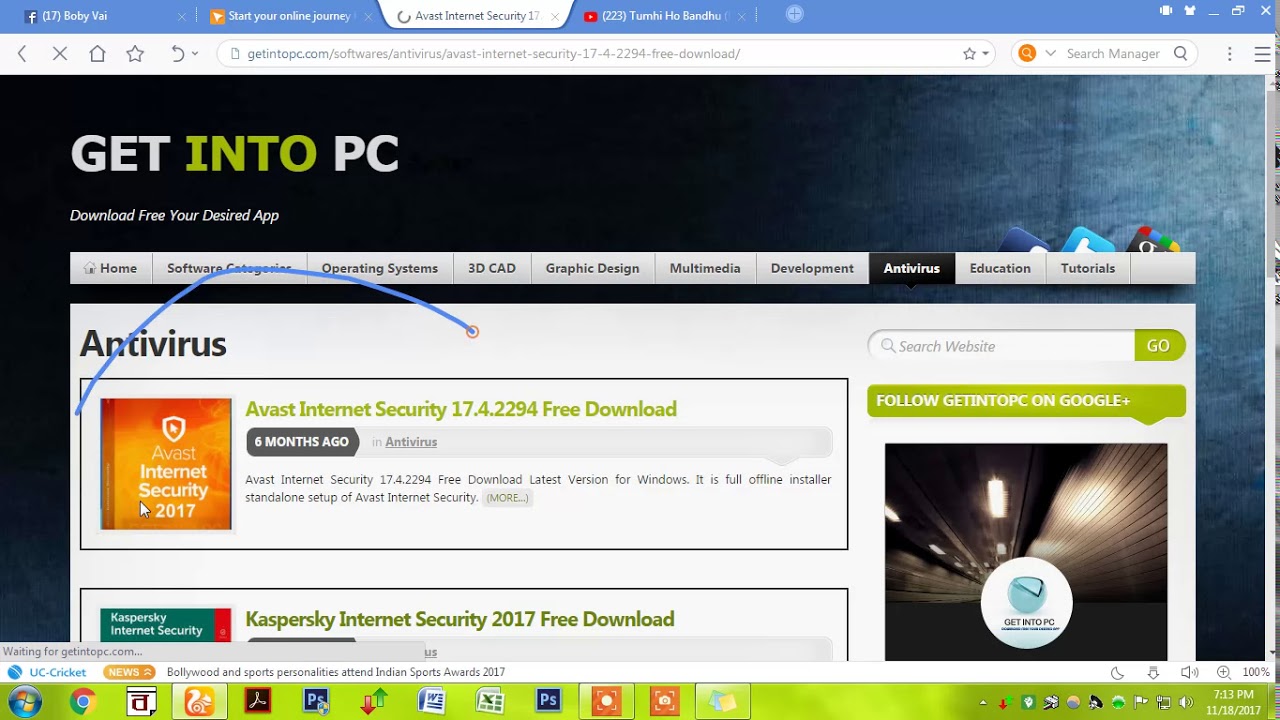
Task: Open Microsoft Word from the taskbar
Action: (x=432, y=702)
